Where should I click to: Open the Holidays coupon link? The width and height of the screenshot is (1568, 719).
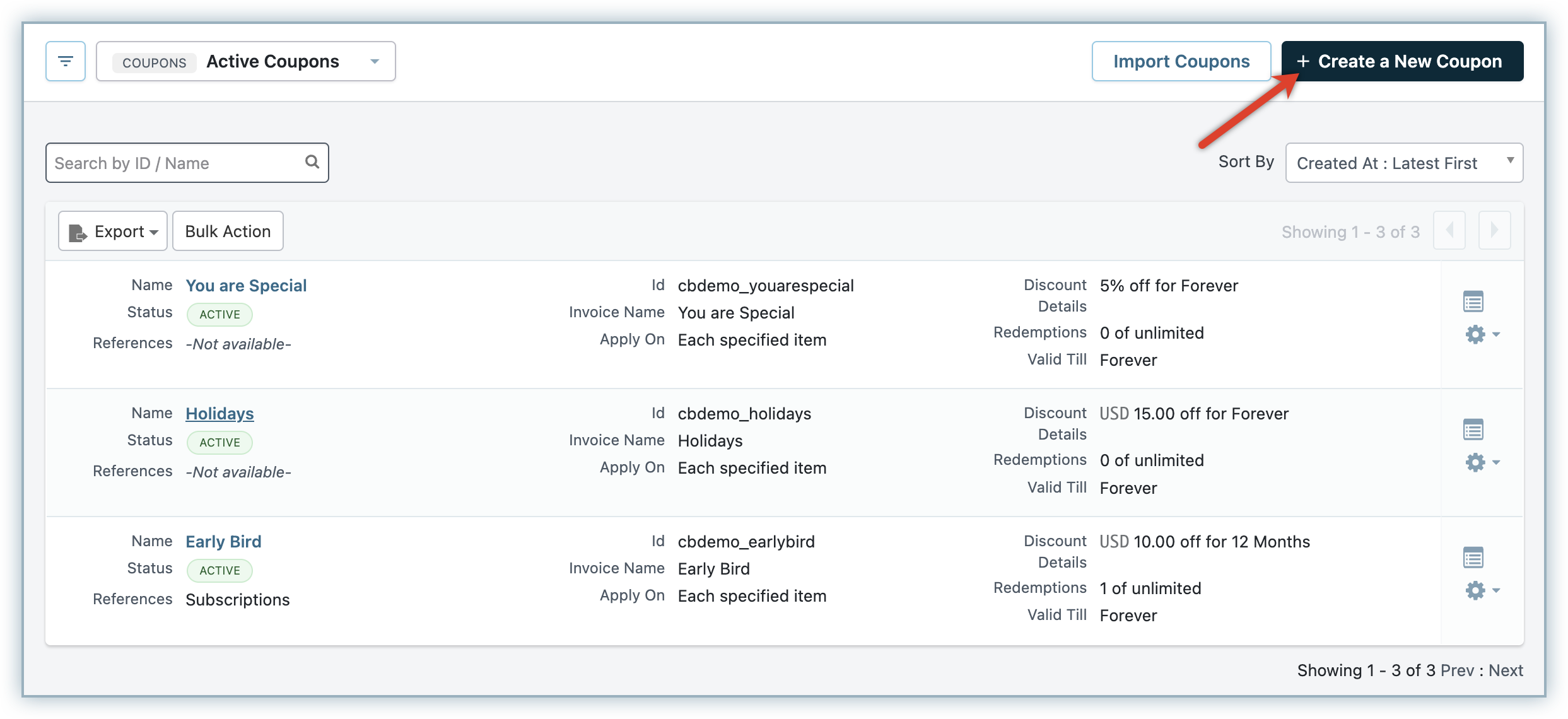click(219, 414)
